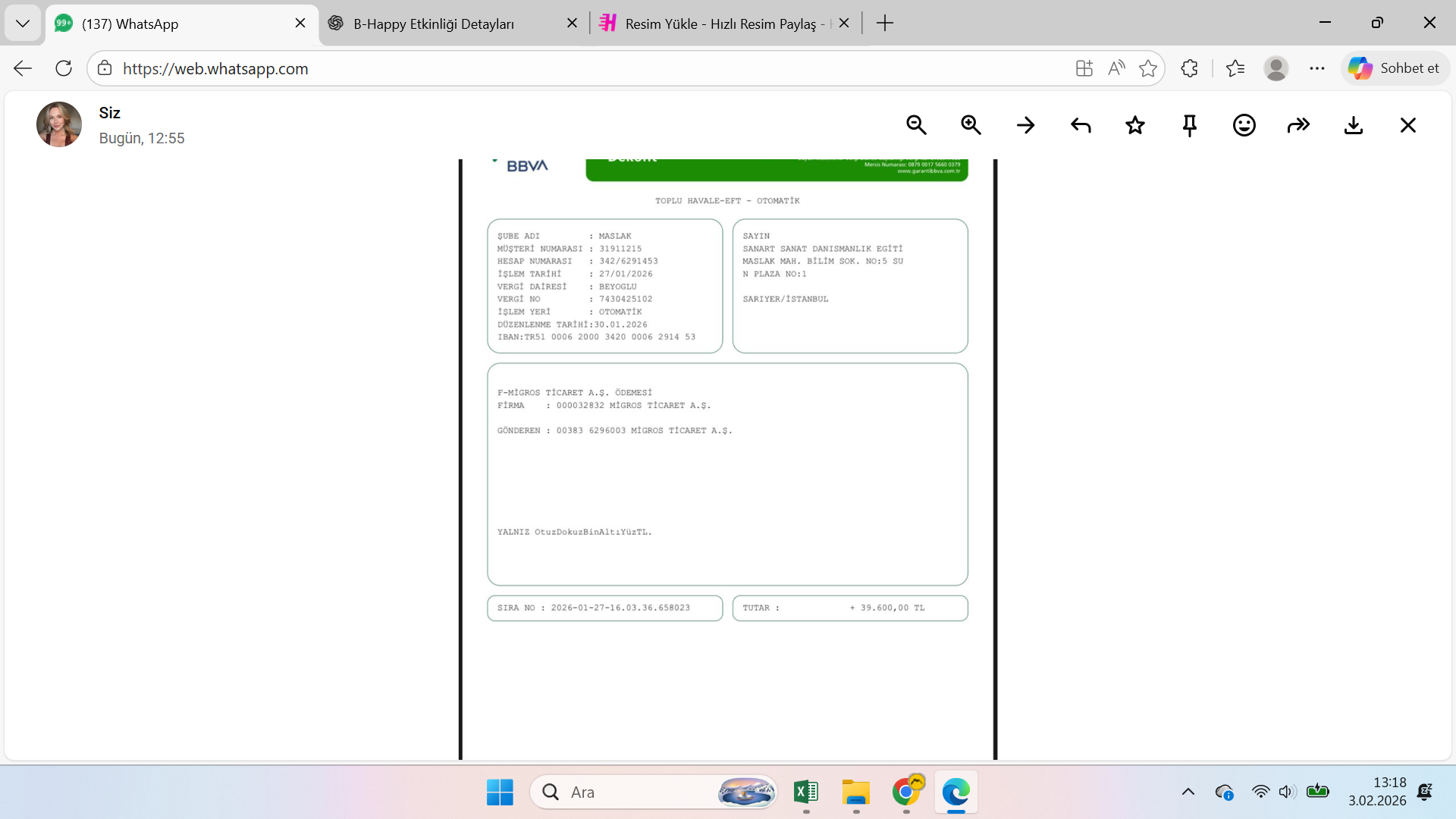Click the Bugün, 12:55 timestamp

click(x=142, y=138)
